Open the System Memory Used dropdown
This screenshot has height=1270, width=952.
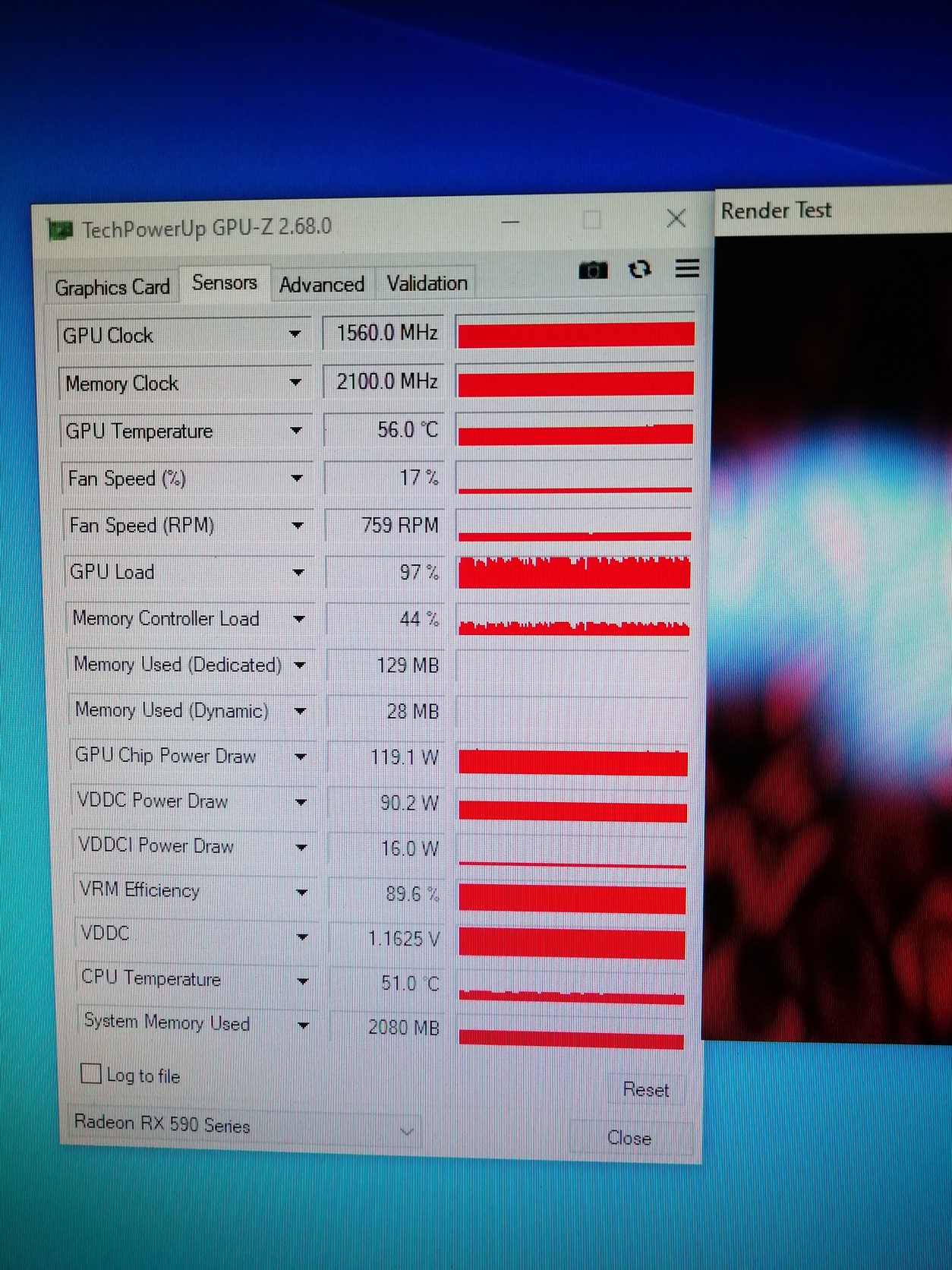pos(304,1025)
